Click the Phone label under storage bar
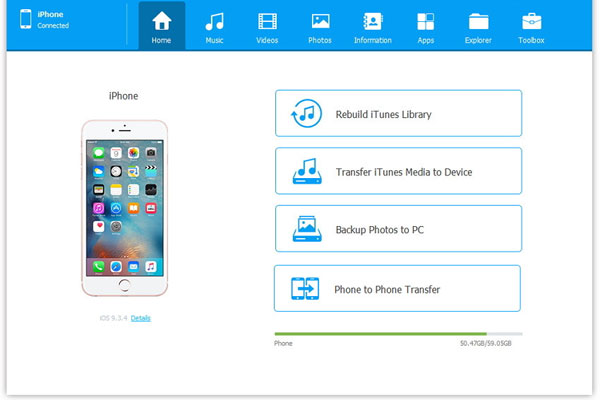This screenshot has width=600, height=400. click(283, 343)
